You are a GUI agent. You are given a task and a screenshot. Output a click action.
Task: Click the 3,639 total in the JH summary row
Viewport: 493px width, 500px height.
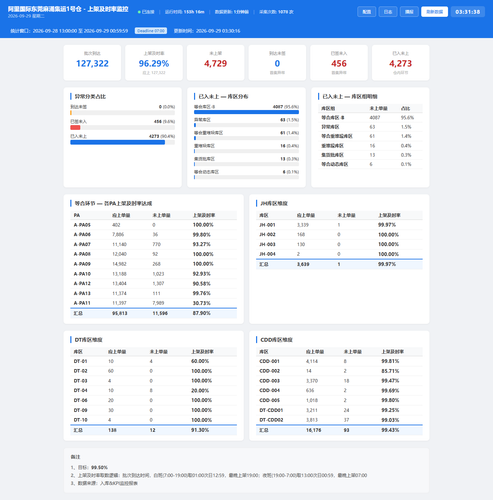(303, 264)
